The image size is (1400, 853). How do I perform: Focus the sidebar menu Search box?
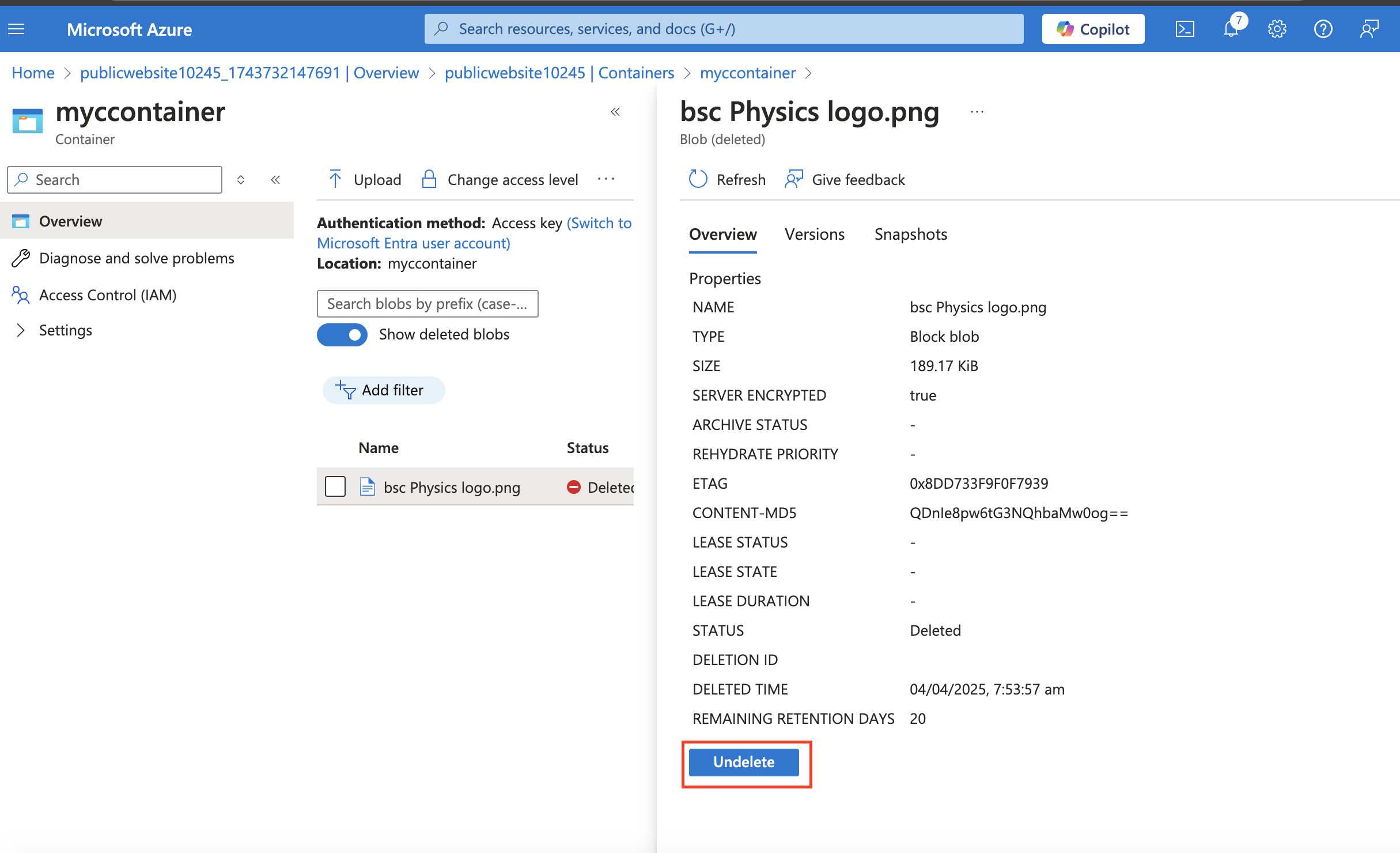point(115,180)
